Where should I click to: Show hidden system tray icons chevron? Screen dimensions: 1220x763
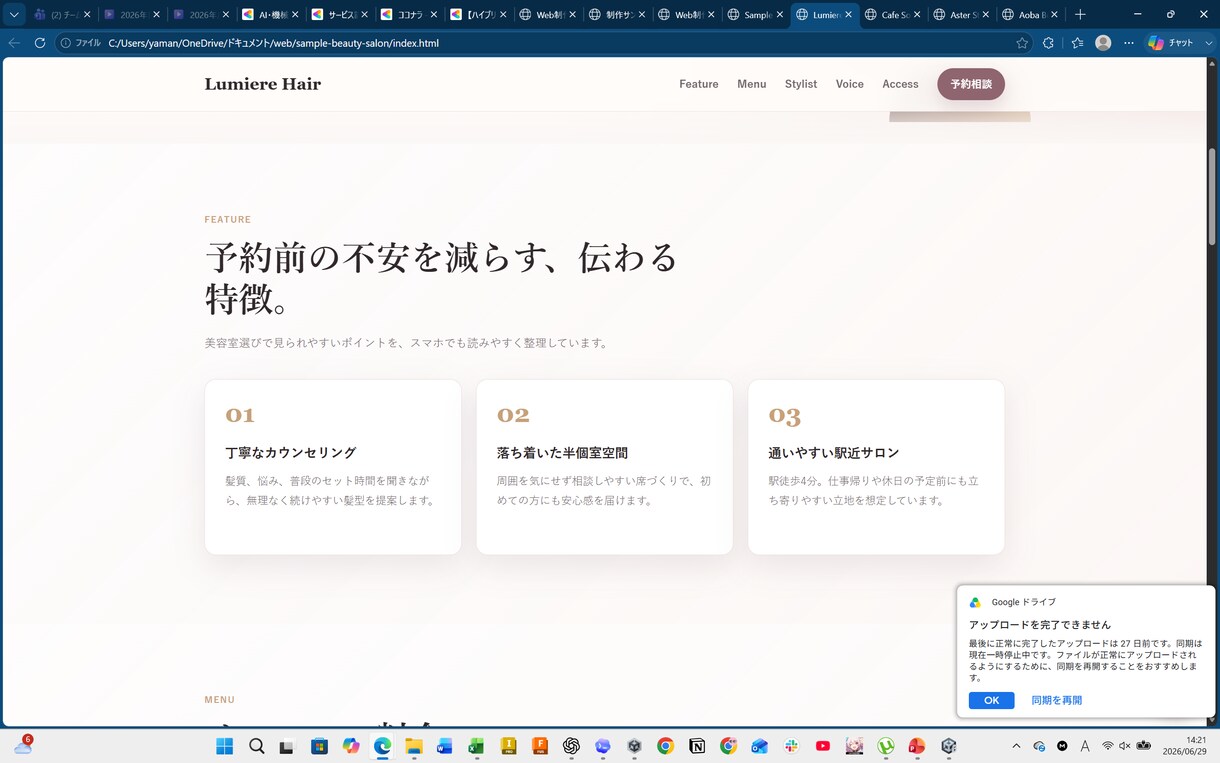tap(1016, 746)
